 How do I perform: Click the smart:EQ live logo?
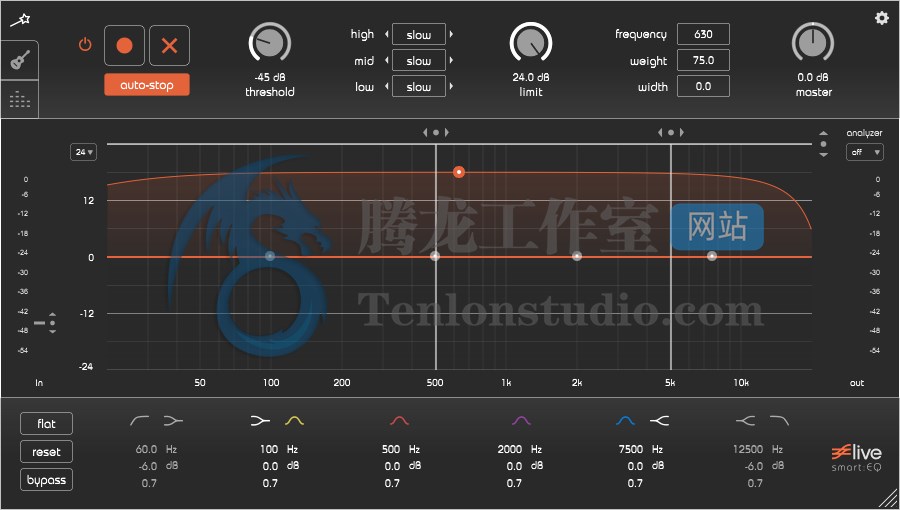(x=856, y=458)
